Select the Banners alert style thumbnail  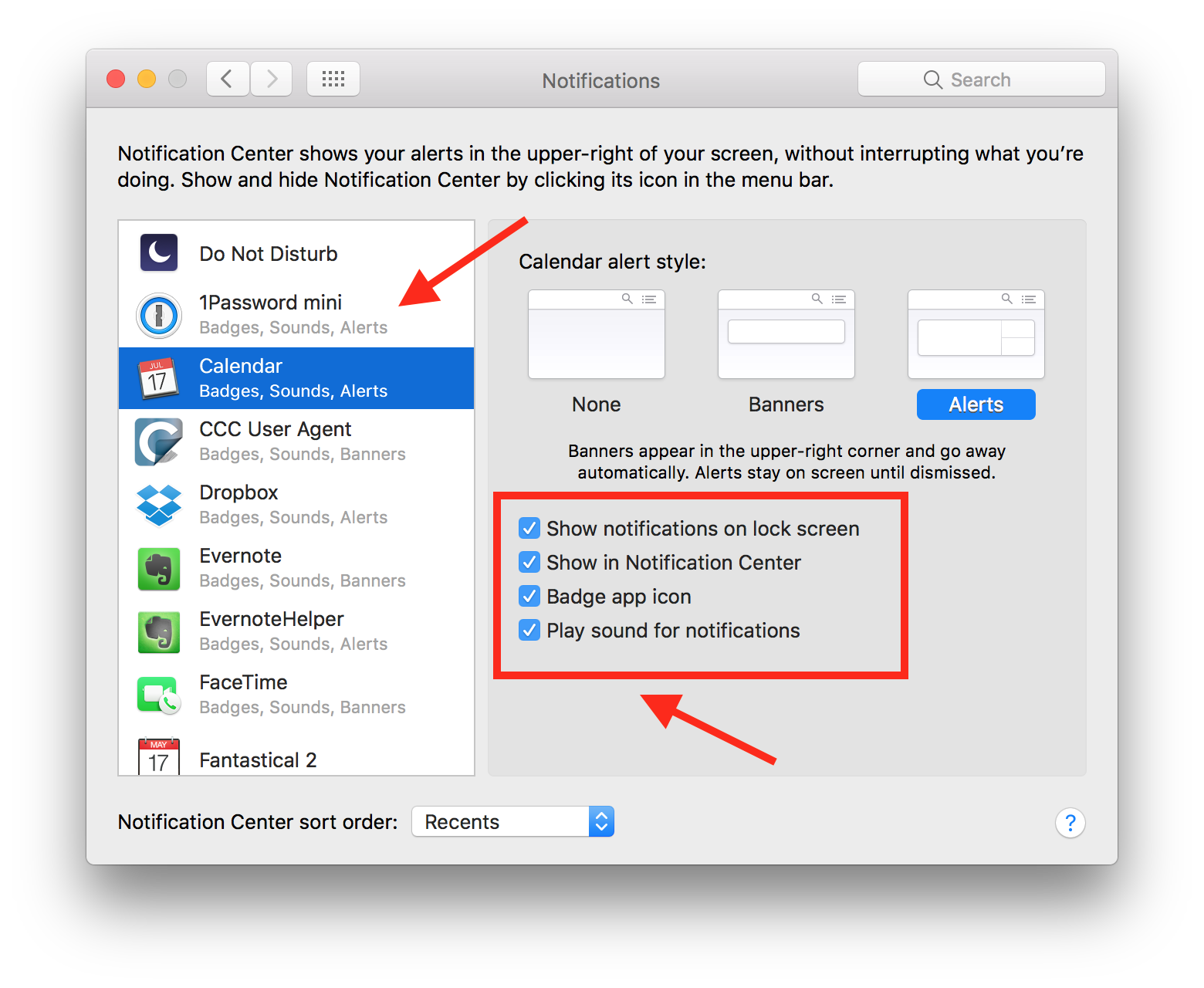pyautogui.click(x=786, y=334)
